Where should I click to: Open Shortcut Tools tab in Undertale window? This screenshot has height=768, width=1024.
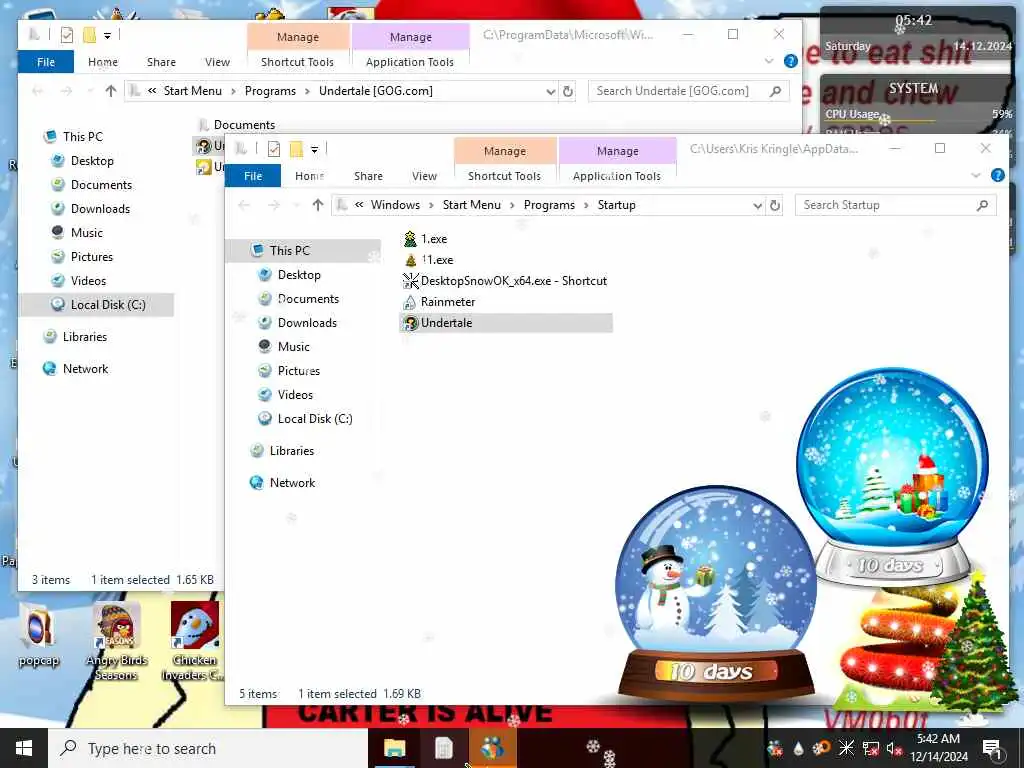click(x=297, y=62)
